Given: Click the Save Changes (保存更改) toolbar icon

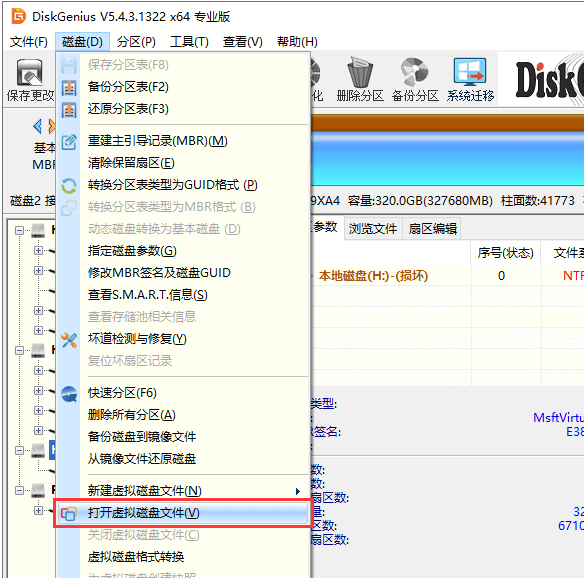Looking at the screenshot, I should 30,80.
